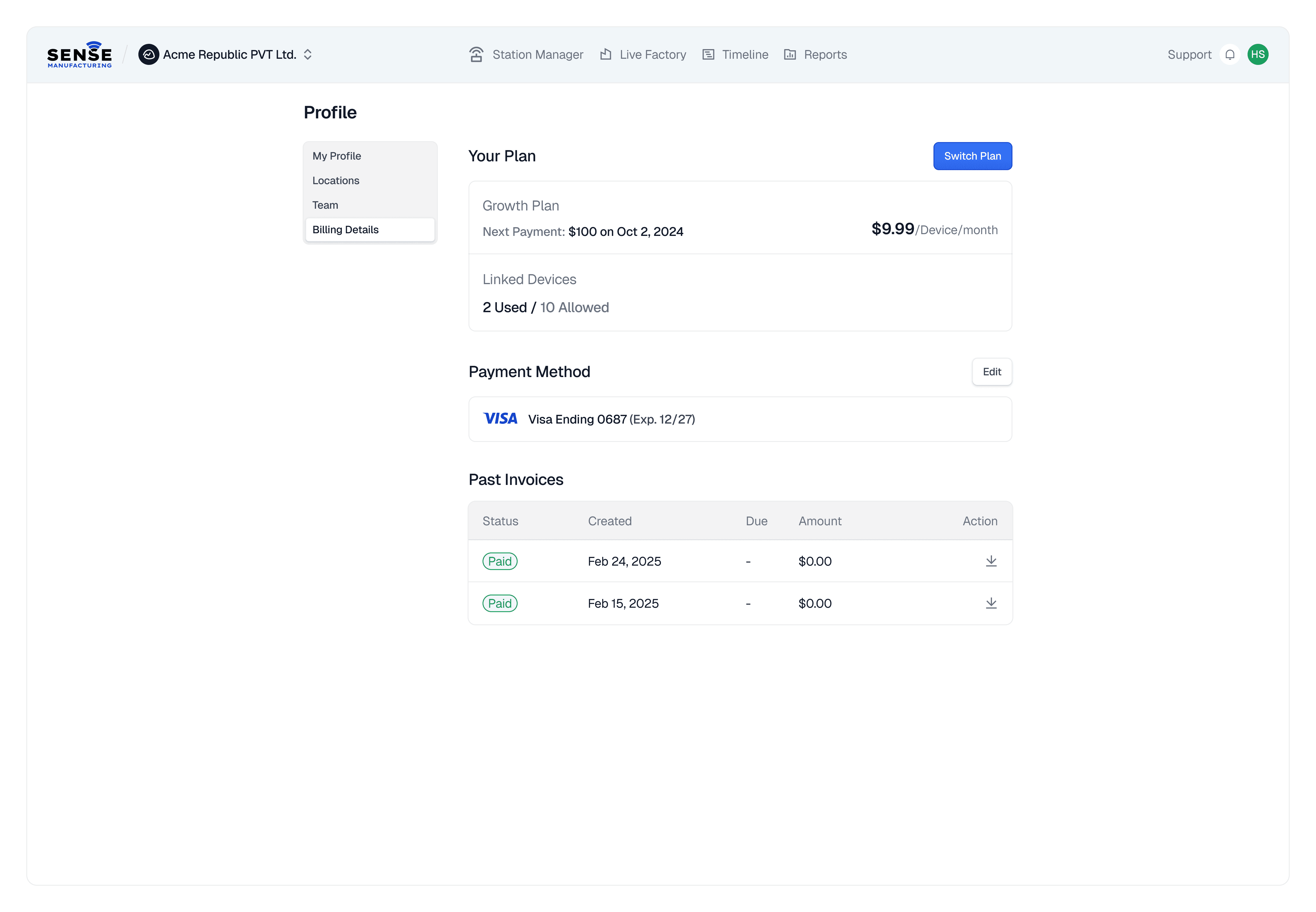Open the Timeline page
1316x912 pixels.
point(744,55)
